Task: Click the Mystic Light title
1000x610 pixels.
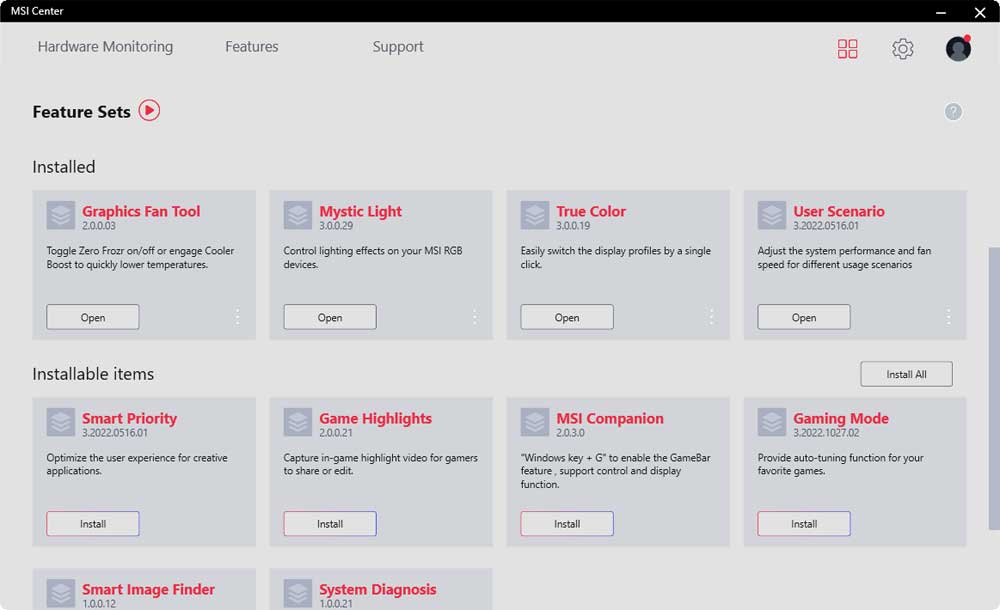Action: coord(360,211)
